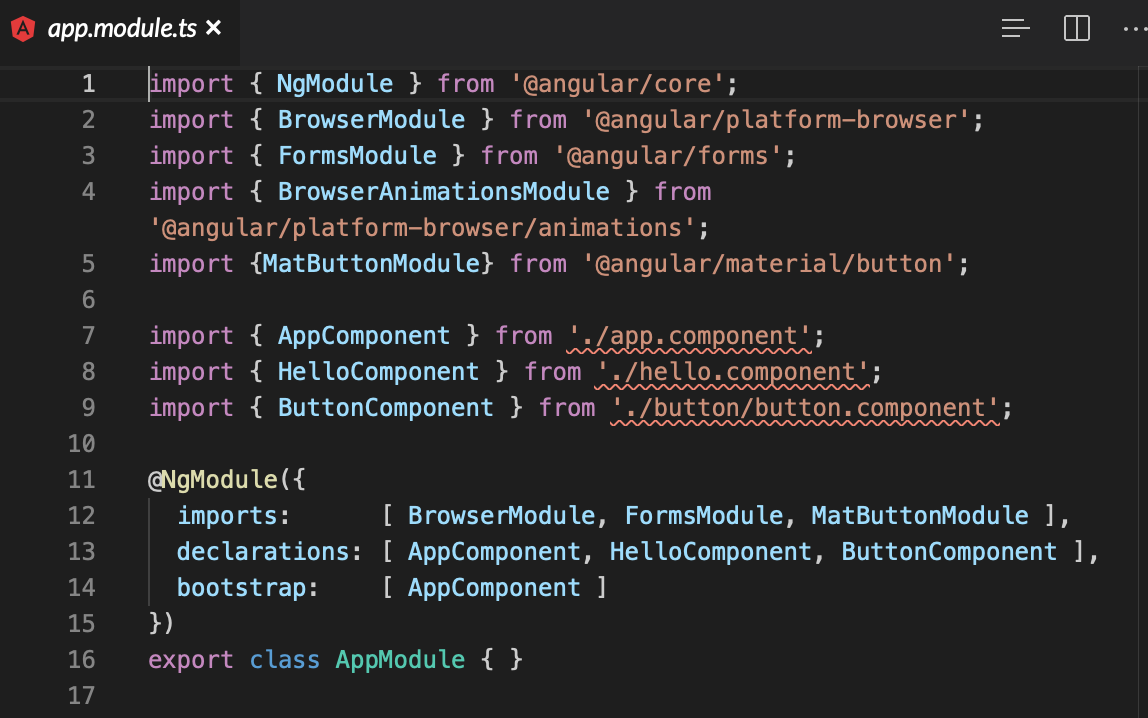Click 'FormsModule' in the imports array

(704, 516)
